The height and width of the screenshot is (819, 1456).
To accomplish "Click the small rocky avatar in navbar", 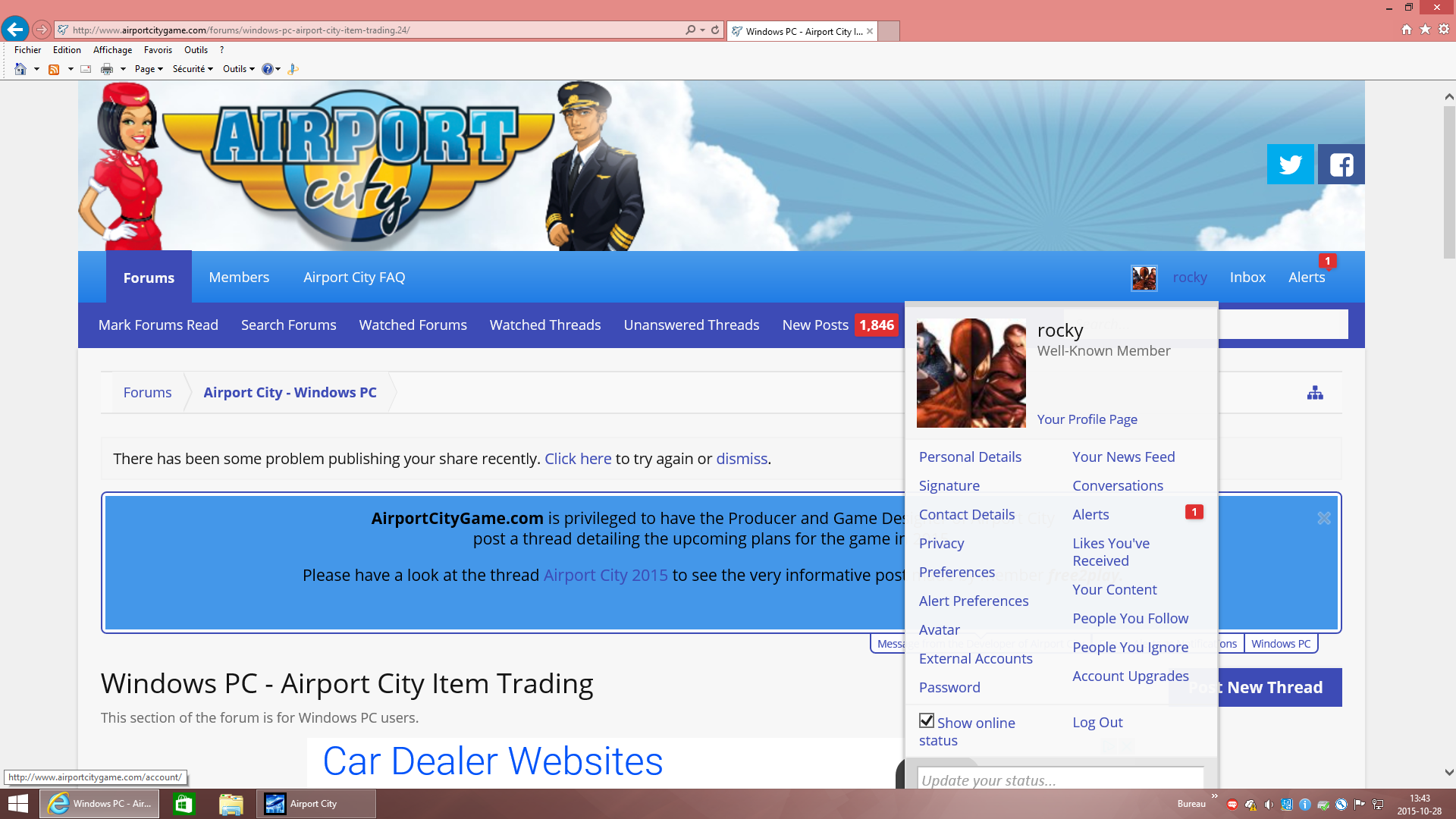I will click(x=1144, y=278).
